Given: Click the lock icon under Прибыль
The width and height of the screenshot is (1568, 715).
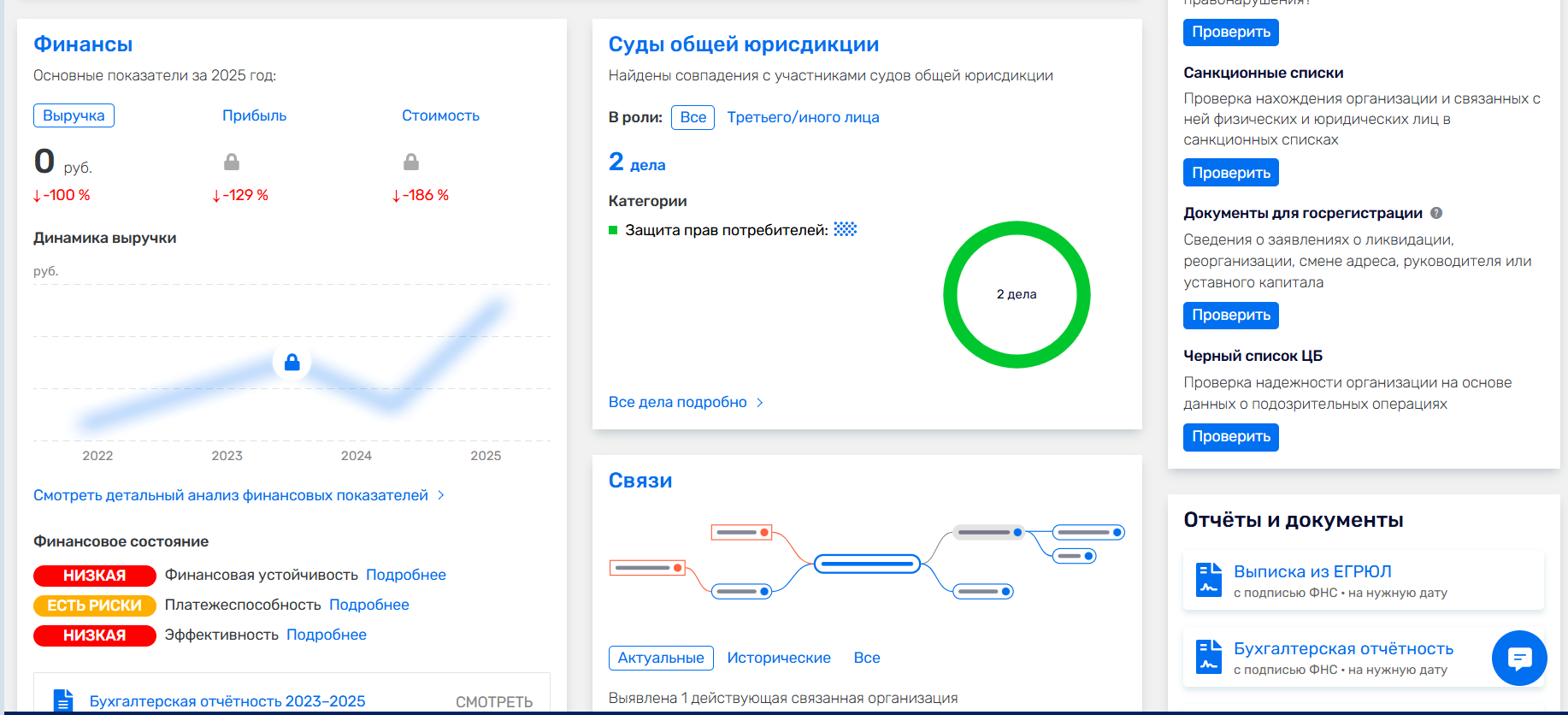Looking at the screenshot, I should tap(232, 162).
